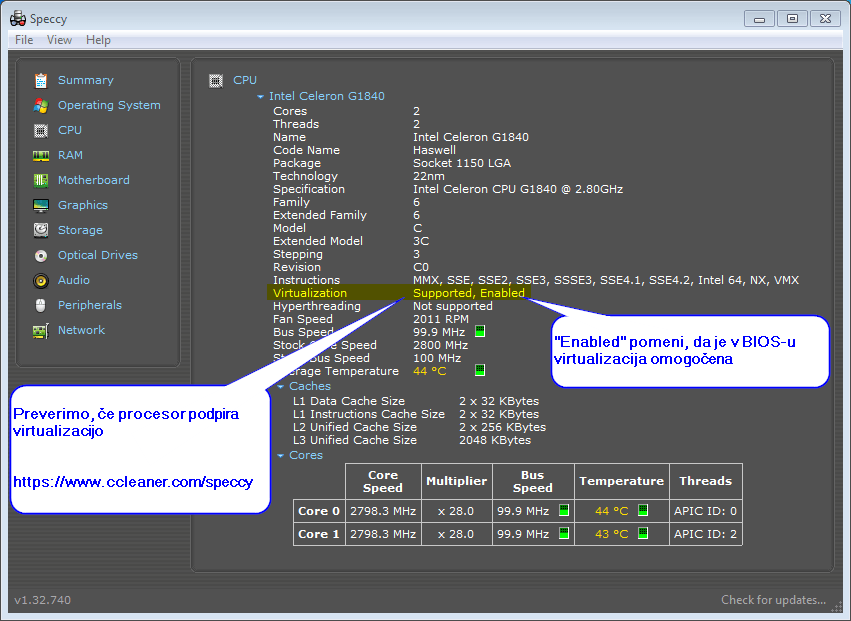Click the Peripherals mouse icon in sidebar
The width and height of the screenshot is (851, 621).
pyautogui.click(x=41, y=305)
